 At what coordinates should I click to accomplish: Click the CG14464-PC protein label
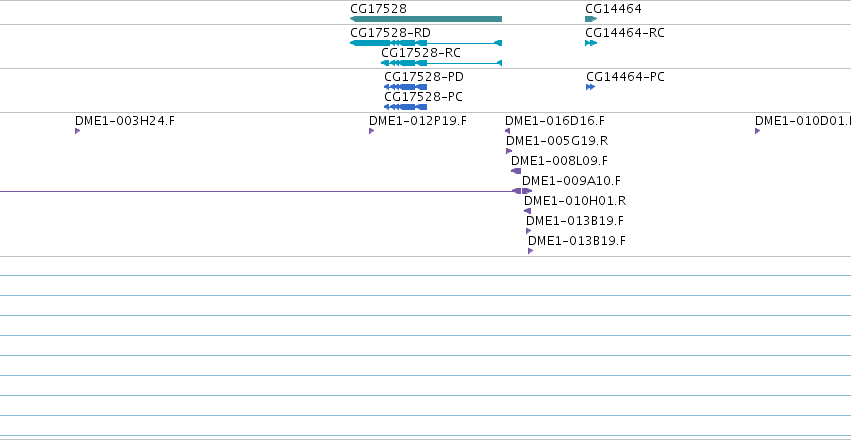(625, 77)
